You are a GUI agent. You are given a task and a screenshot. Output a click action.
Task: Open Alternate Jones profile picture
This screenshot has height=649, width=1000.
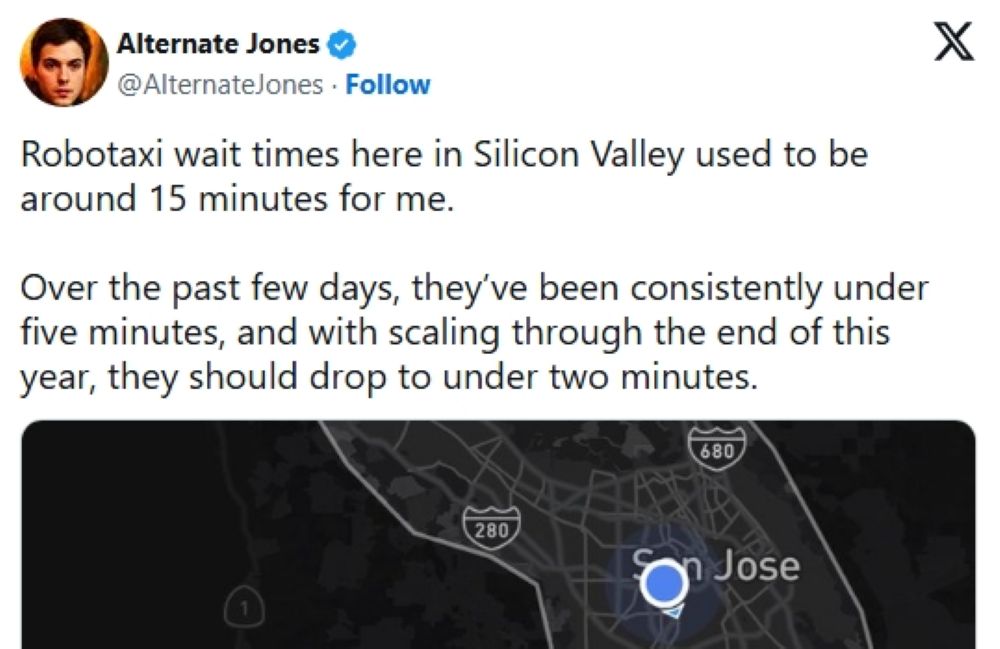(x=64, y=61)
